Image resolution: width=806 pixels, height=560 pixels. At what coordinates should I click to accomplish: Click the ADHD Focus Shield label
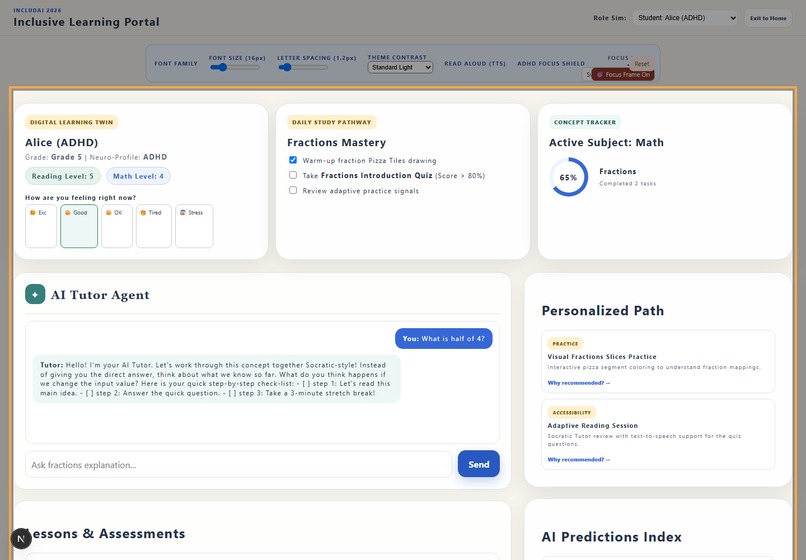551,64
